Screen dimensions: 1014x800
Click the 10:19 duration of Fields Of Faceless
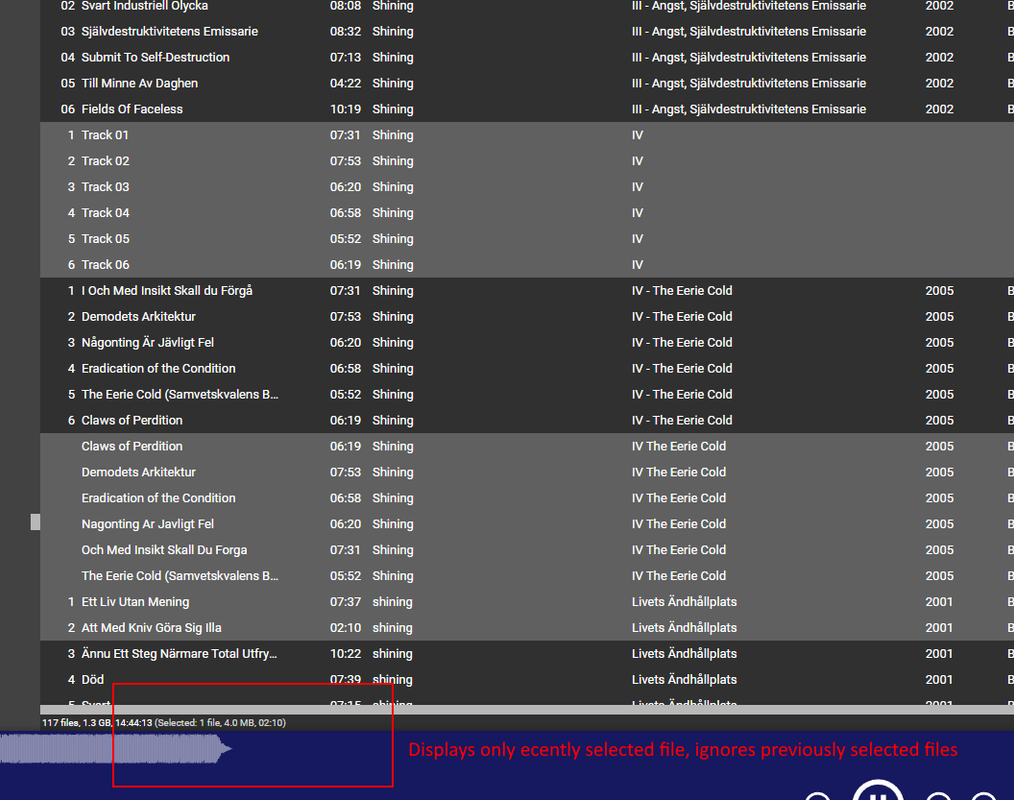(345, 109)
